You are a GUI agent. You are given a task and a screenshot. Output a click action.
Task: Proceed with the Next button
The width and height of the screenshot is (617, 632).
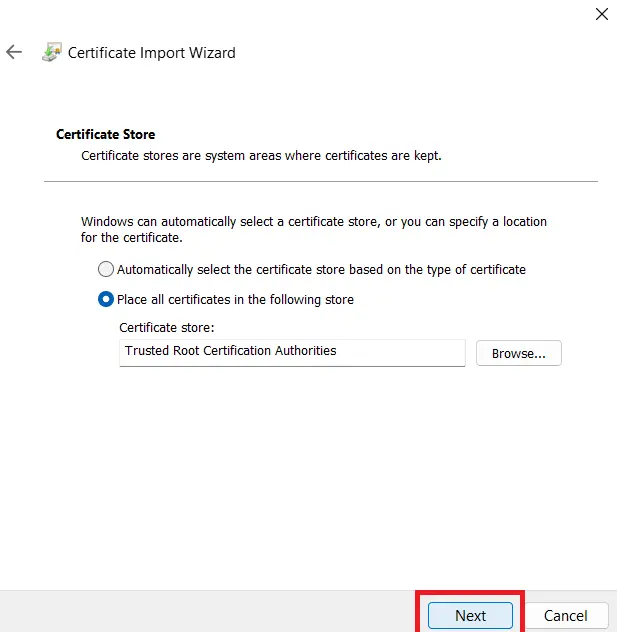pos(470,615)
